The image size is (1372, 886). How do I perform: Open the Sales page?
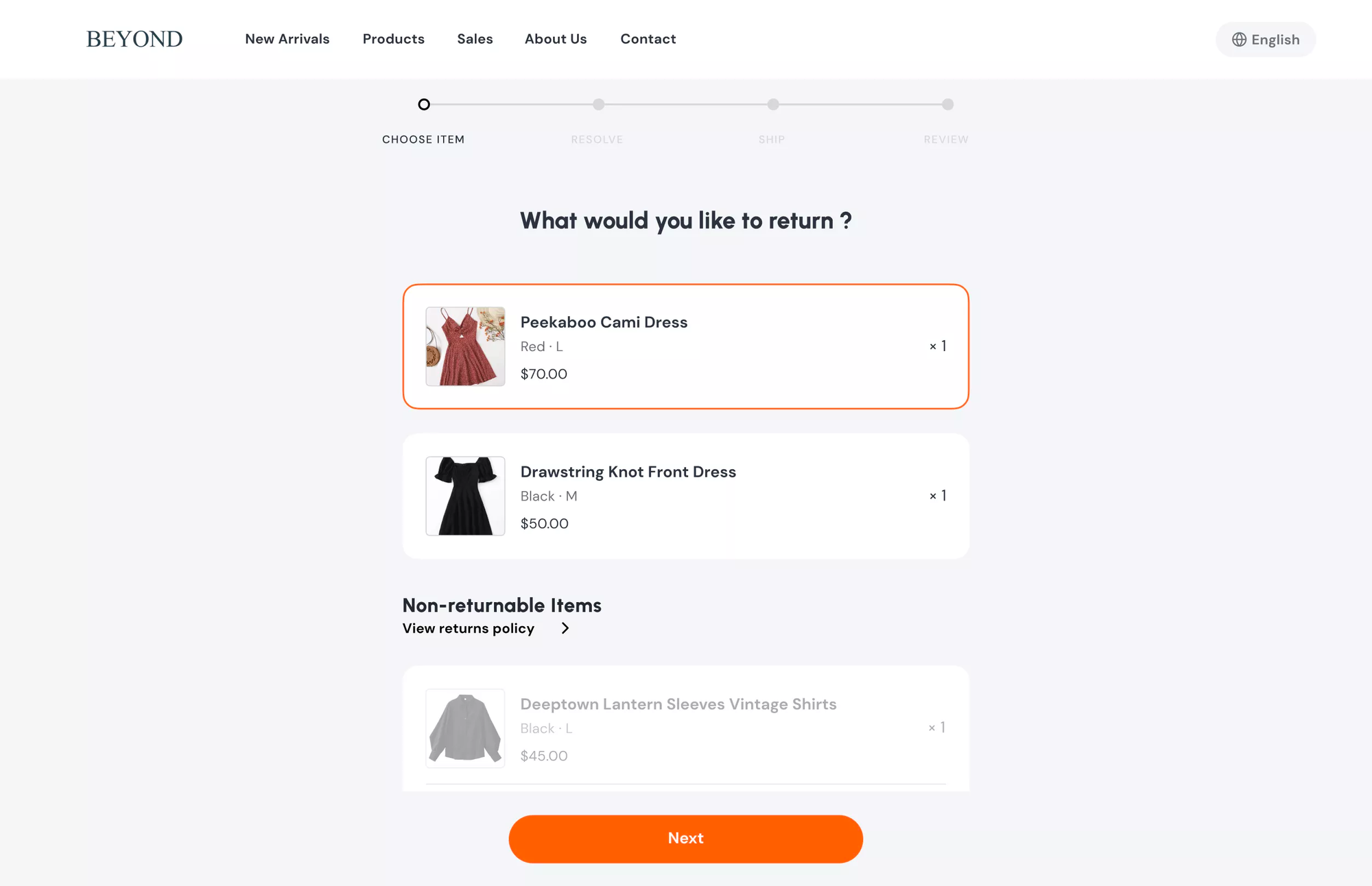475,39
